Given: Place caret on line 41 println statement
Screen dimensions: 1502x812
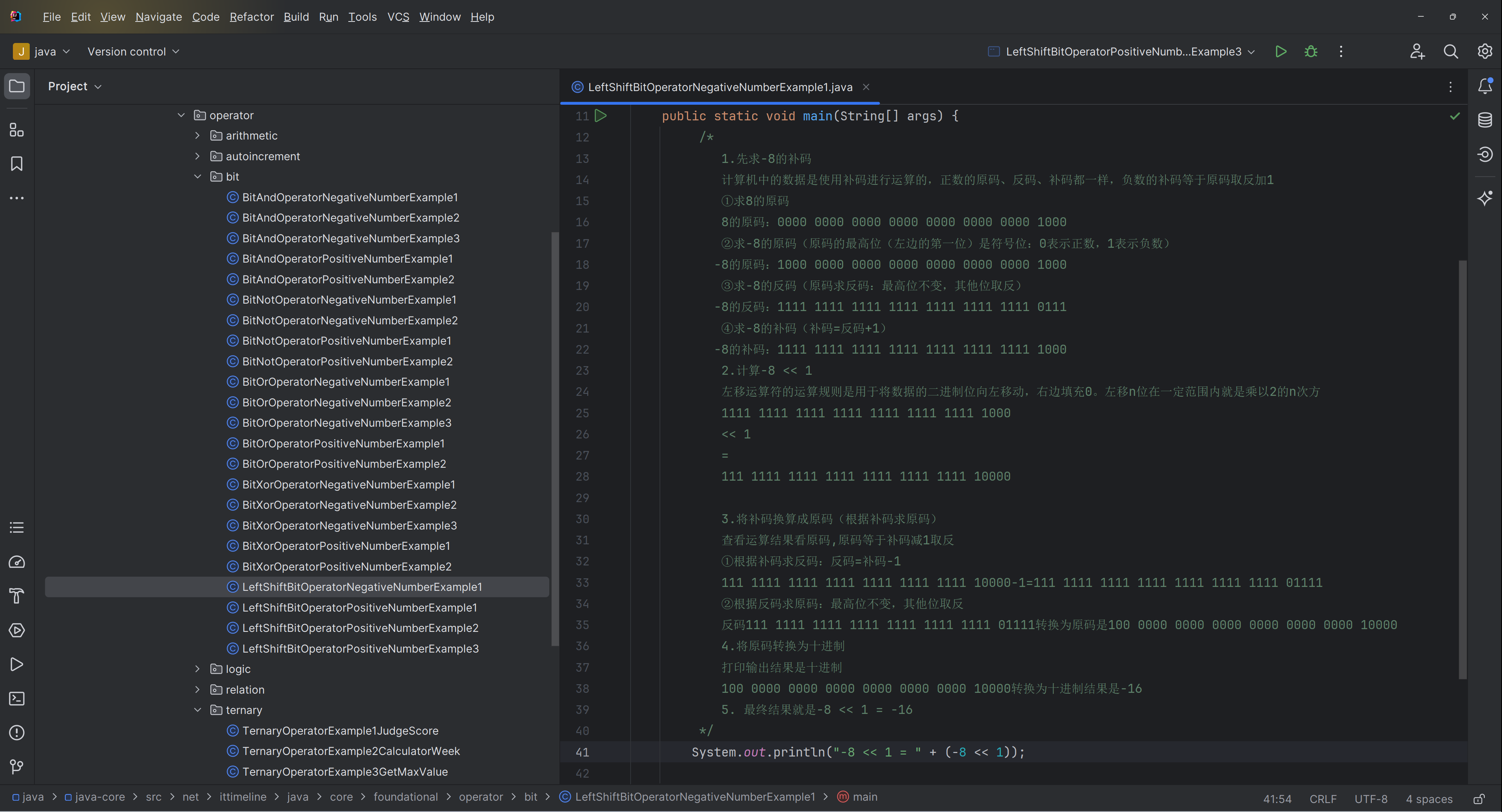Looking at the screenshot, I should coord(858,752).
